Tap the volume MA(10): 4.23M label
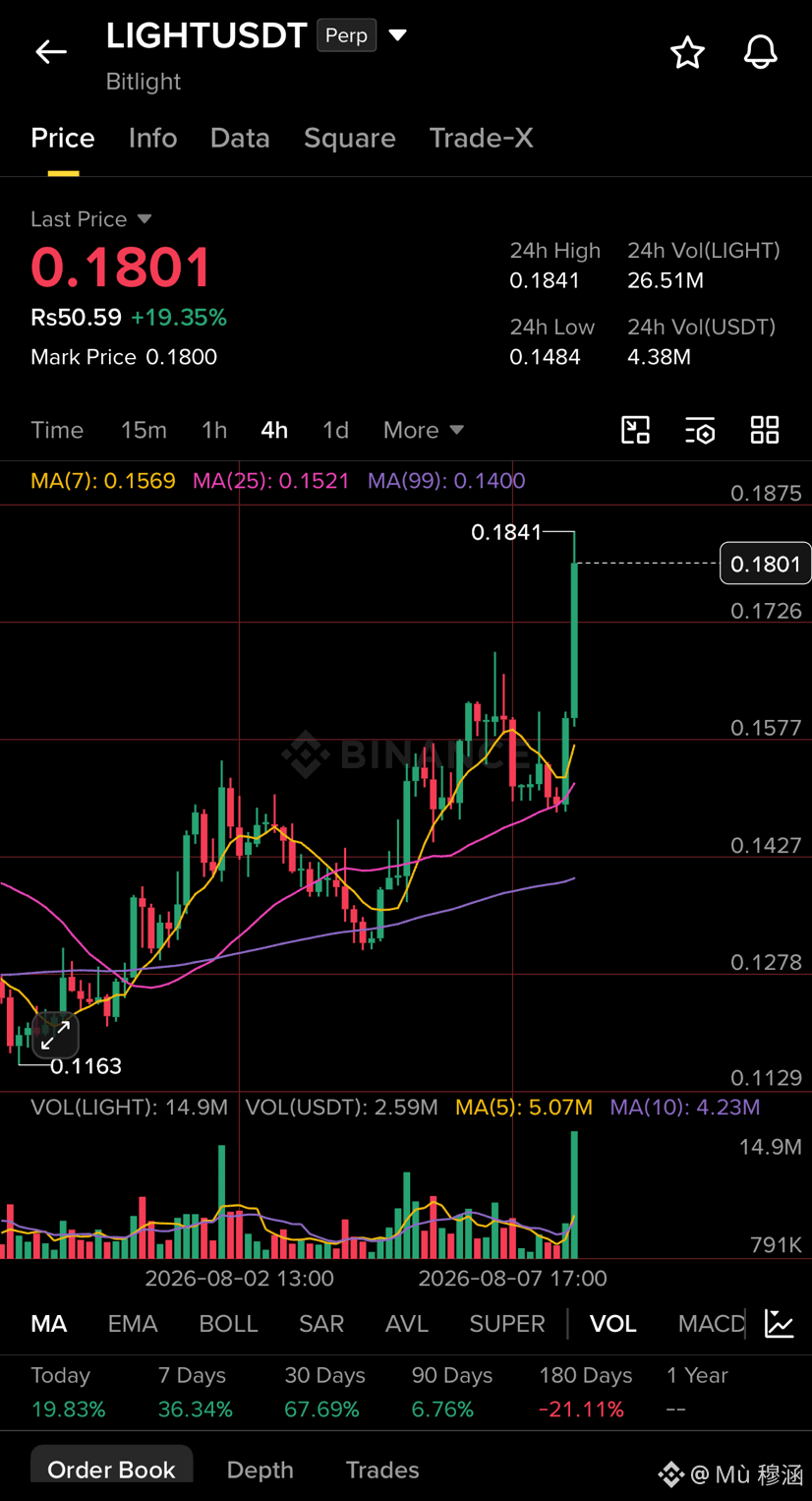 (x=685, y=1108)
